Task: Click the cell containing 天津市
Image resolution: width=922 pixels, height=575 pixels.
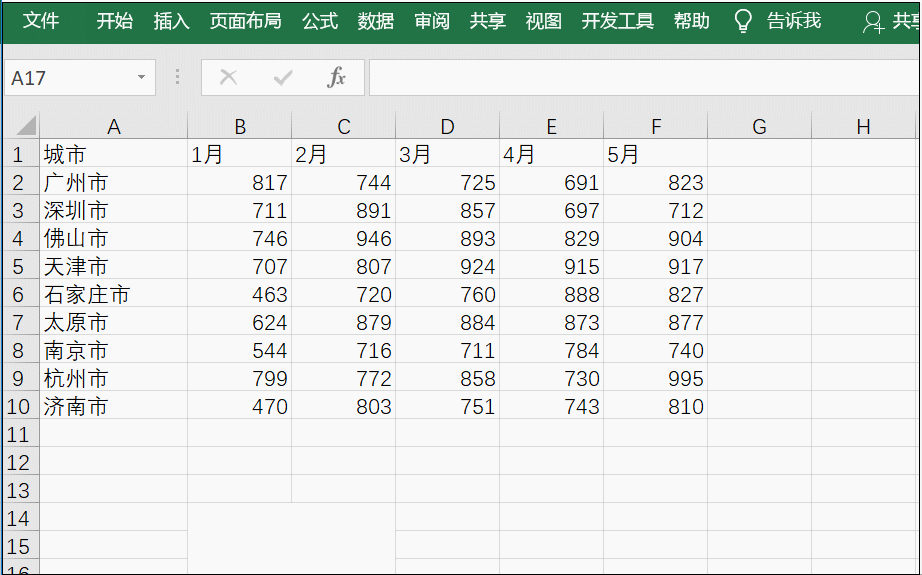Action: [x=113, y=266]
